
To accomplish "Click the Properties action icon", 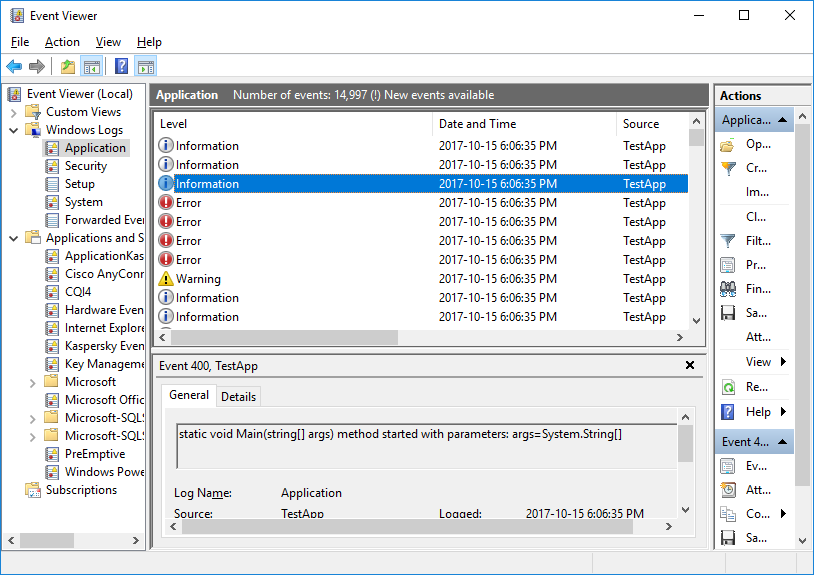I will tap(728, 265).
